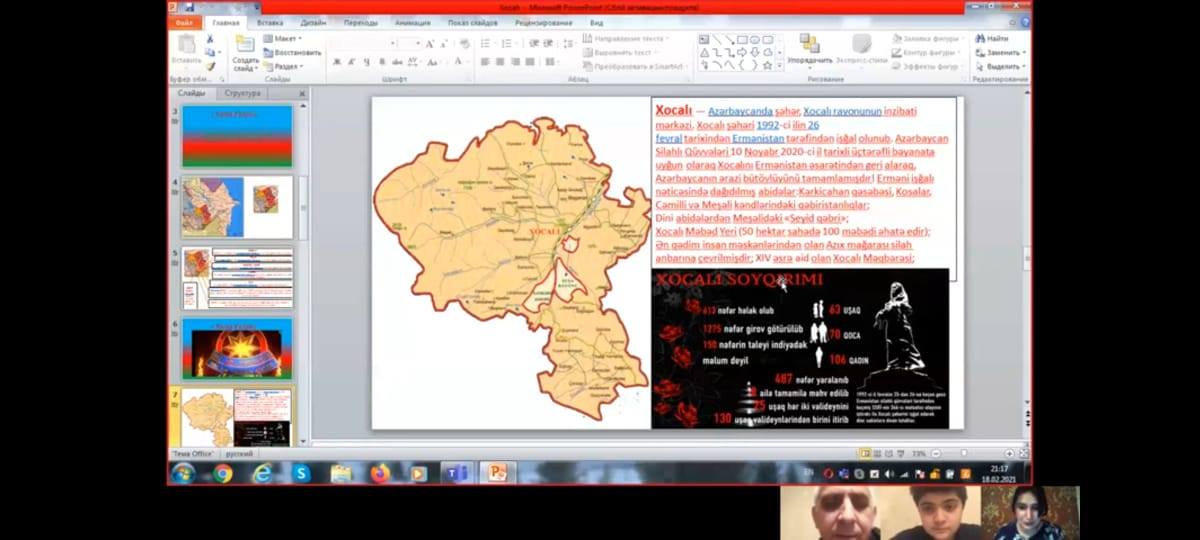Toggle italic К formatting
Viewport: 1200px width, 540px height.
pos(352,62)
